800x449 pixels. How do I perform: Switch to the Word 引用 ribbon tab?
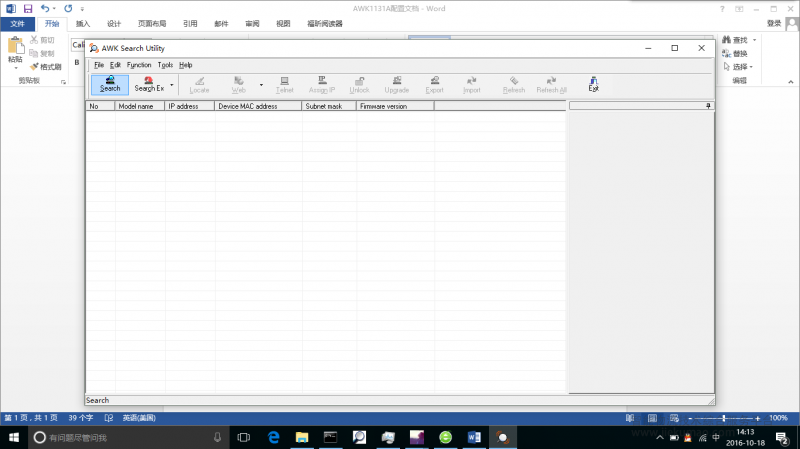click(190, 23)
